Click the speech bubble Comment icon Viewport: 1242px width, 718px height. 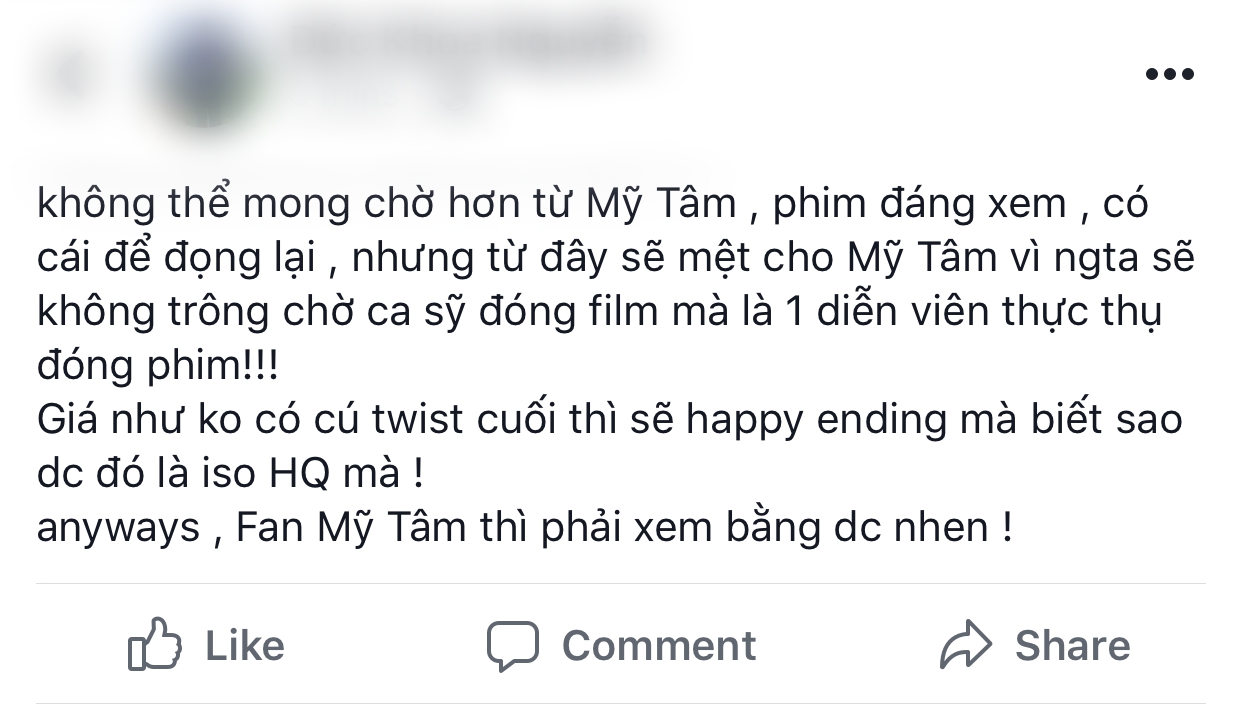click(x=513, y=645)
